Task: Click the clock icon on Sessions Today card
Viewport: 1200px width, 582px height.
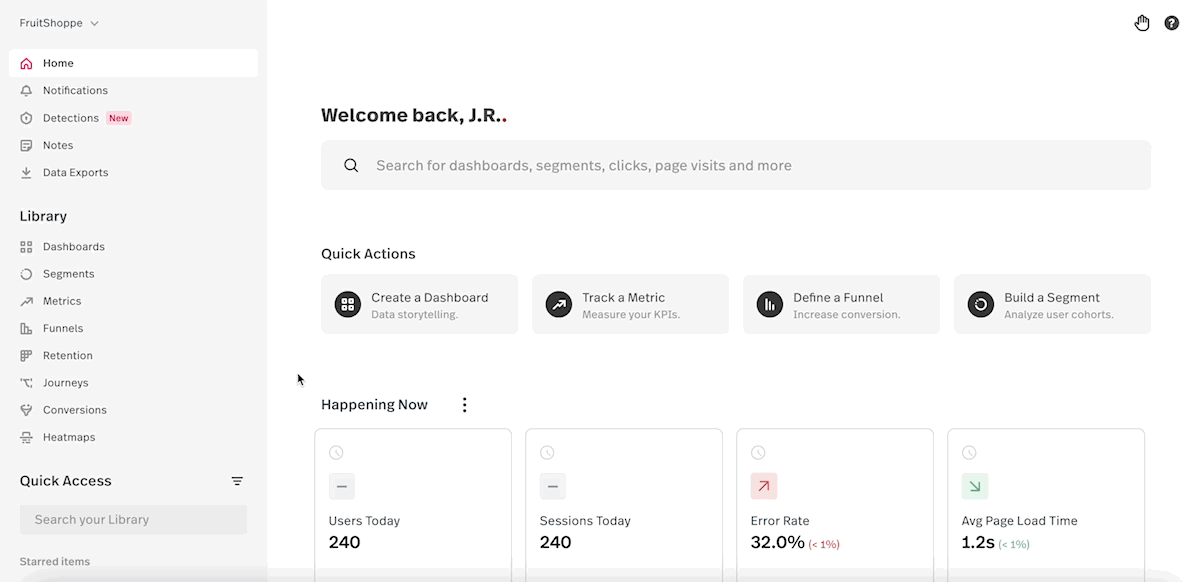Action: (x=547, y=453)
